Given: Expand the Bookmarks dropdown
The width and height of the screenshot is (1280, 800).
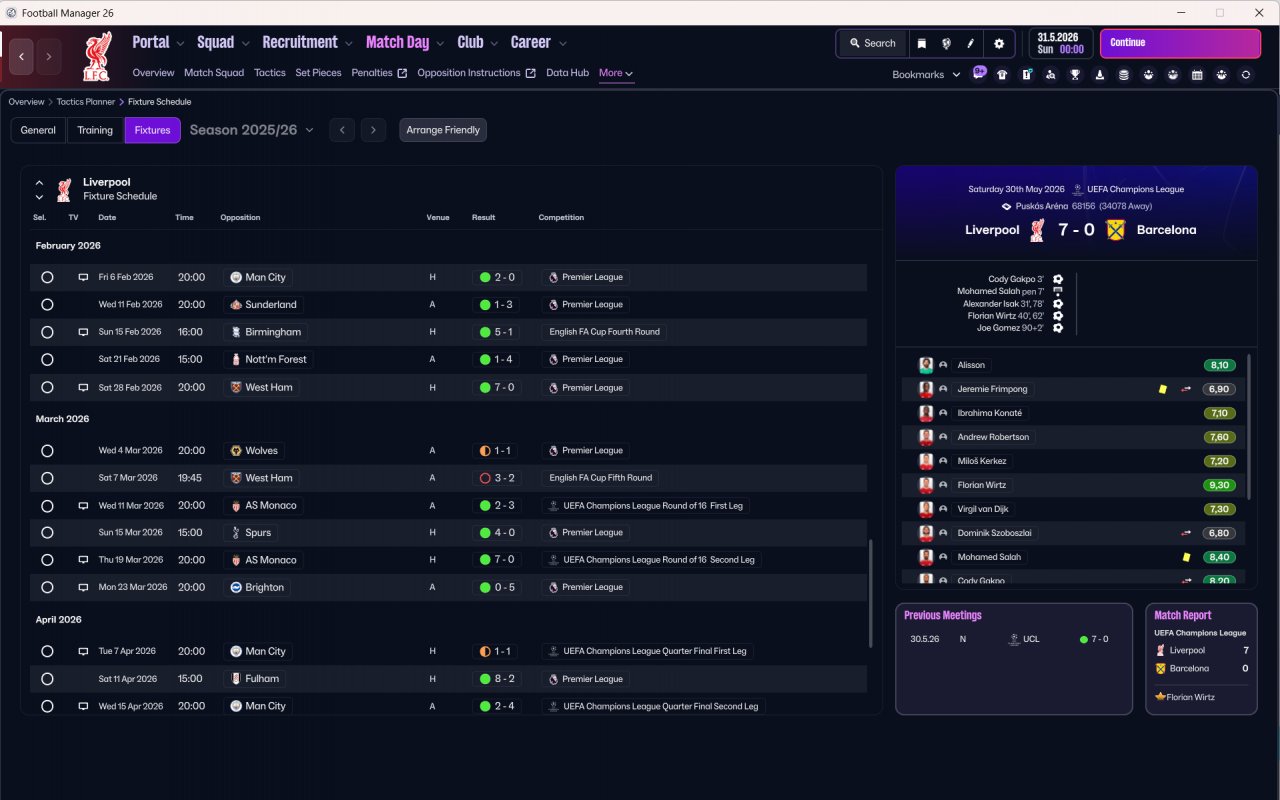Looking at the screenshot, I should 926,74.
